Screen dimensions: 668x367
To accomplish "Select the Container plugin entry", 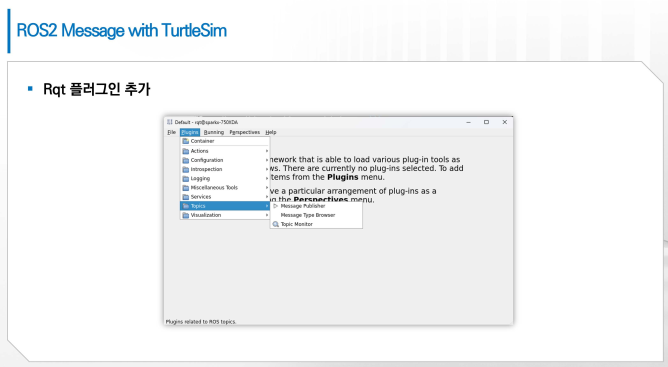I will click(225, 141).
